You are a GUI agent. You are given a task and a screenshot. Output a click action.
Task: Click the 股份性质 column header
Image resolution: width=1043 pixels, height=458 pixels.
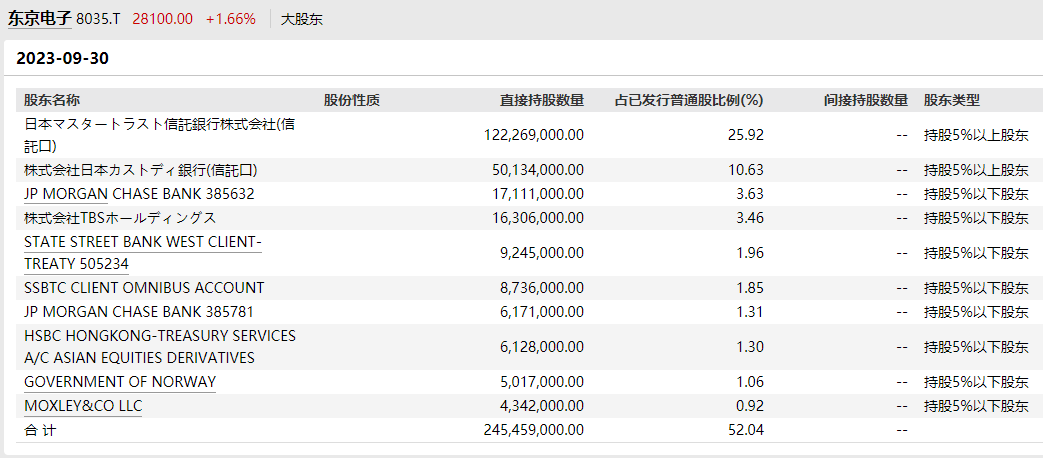[352, 100]
